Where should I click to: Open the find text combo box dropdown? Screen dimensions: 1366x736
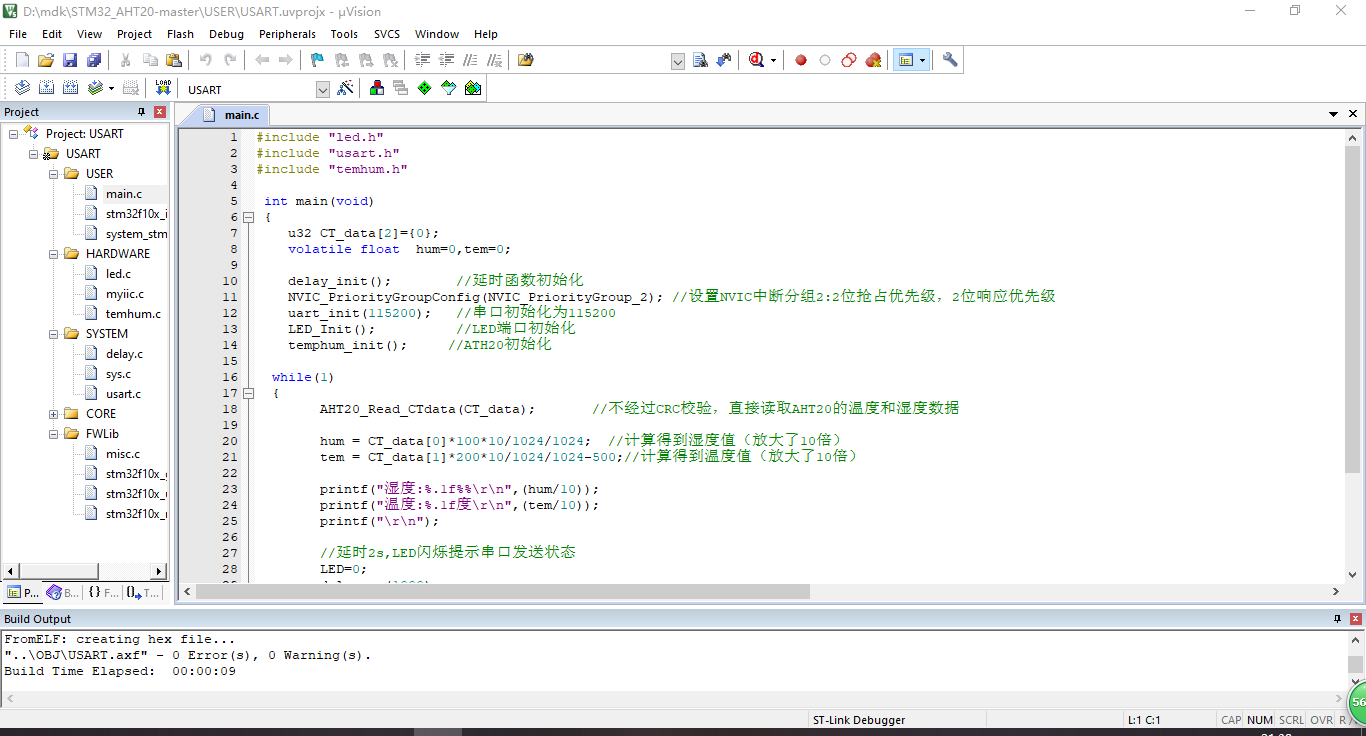coord(677,61)
